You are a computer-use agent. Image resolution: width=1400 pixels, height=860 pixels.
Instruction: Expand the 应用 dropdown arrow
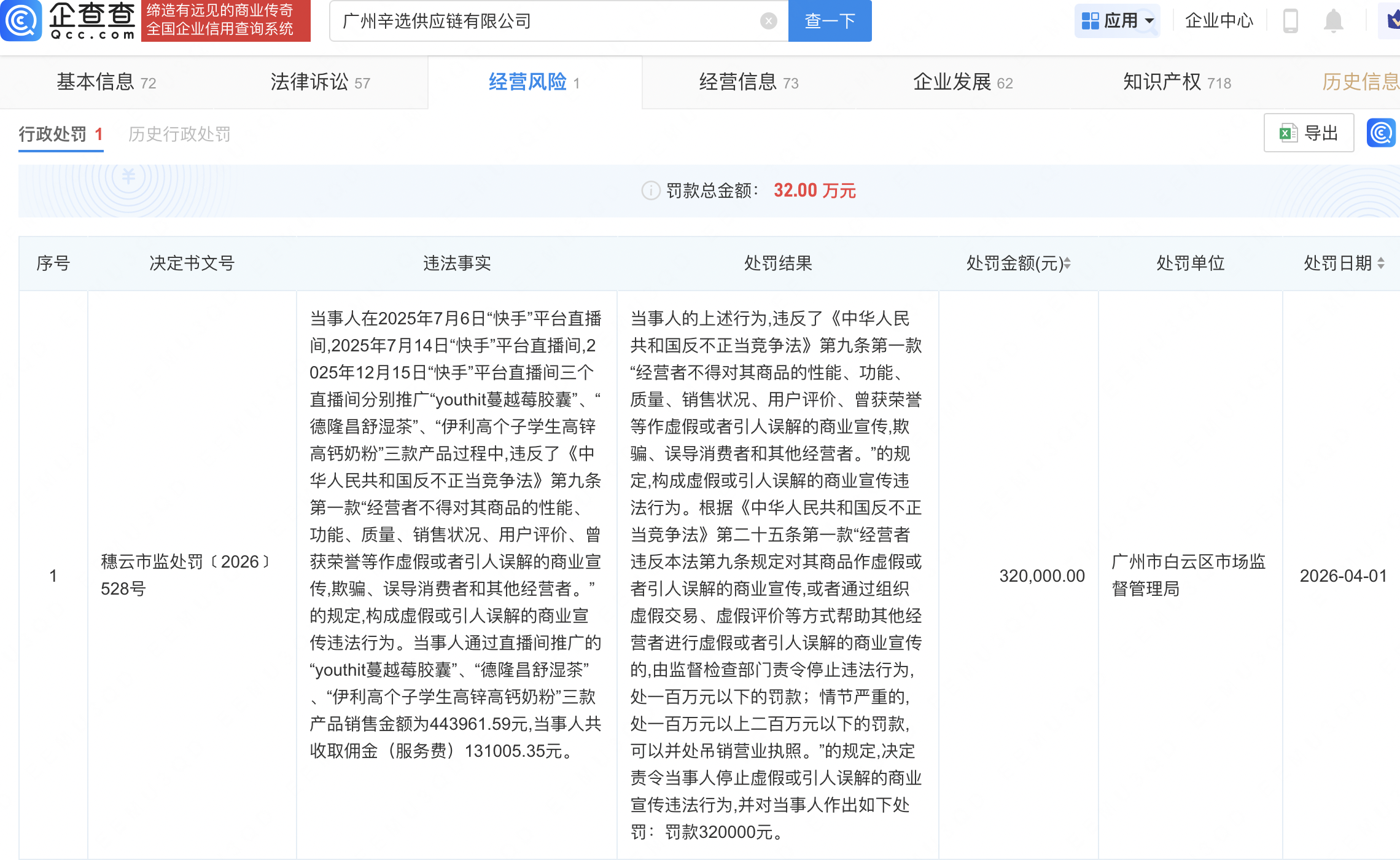pos(1149,21)
